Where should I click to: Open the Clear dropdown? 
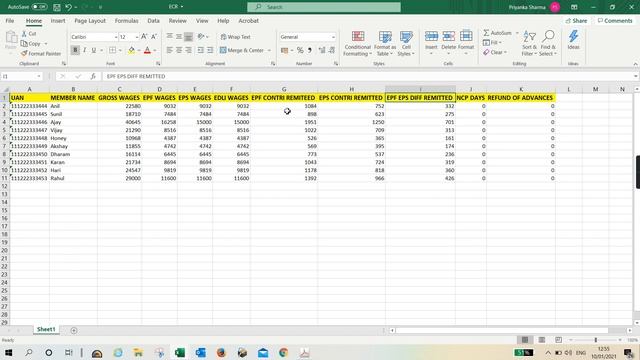click(x=495, y=52)
